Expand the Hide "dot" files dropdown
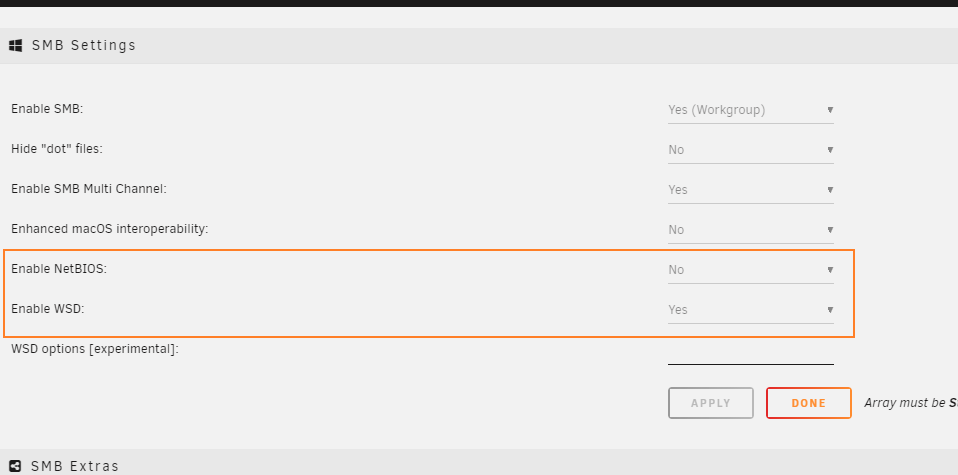The width and height of the screenshot is (958, 475). coord(750,150)
